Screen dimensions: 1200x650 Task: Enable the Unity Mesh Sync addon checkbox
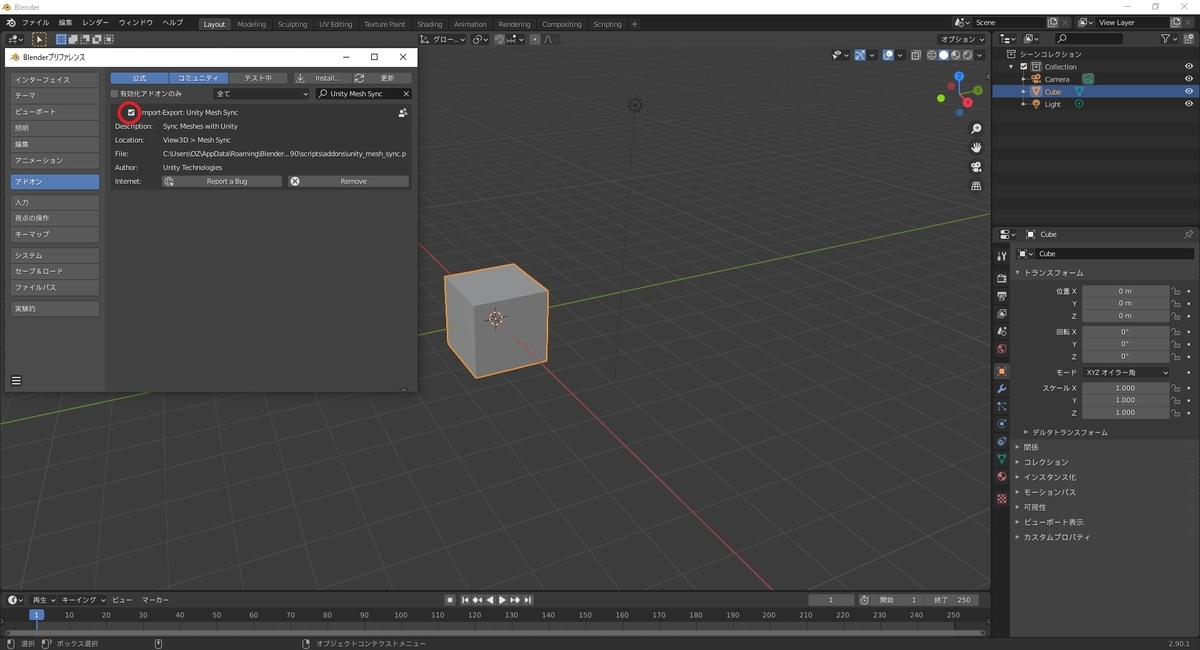tap(131, 112)
